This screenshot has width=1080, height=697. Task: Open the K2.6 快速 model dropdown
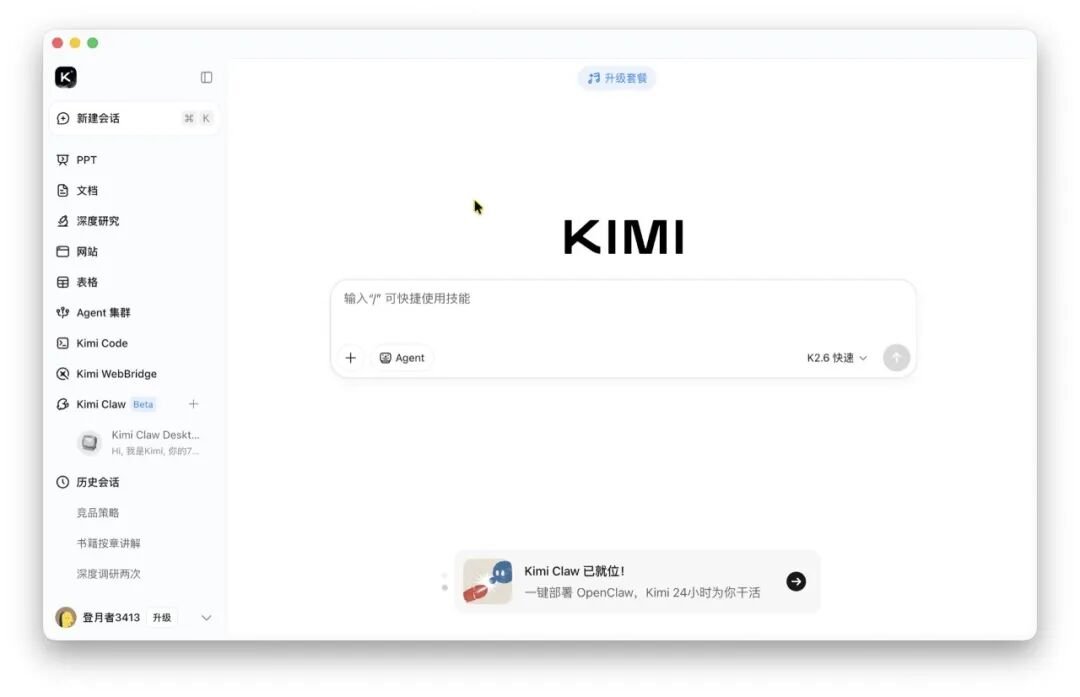(837, 357)
